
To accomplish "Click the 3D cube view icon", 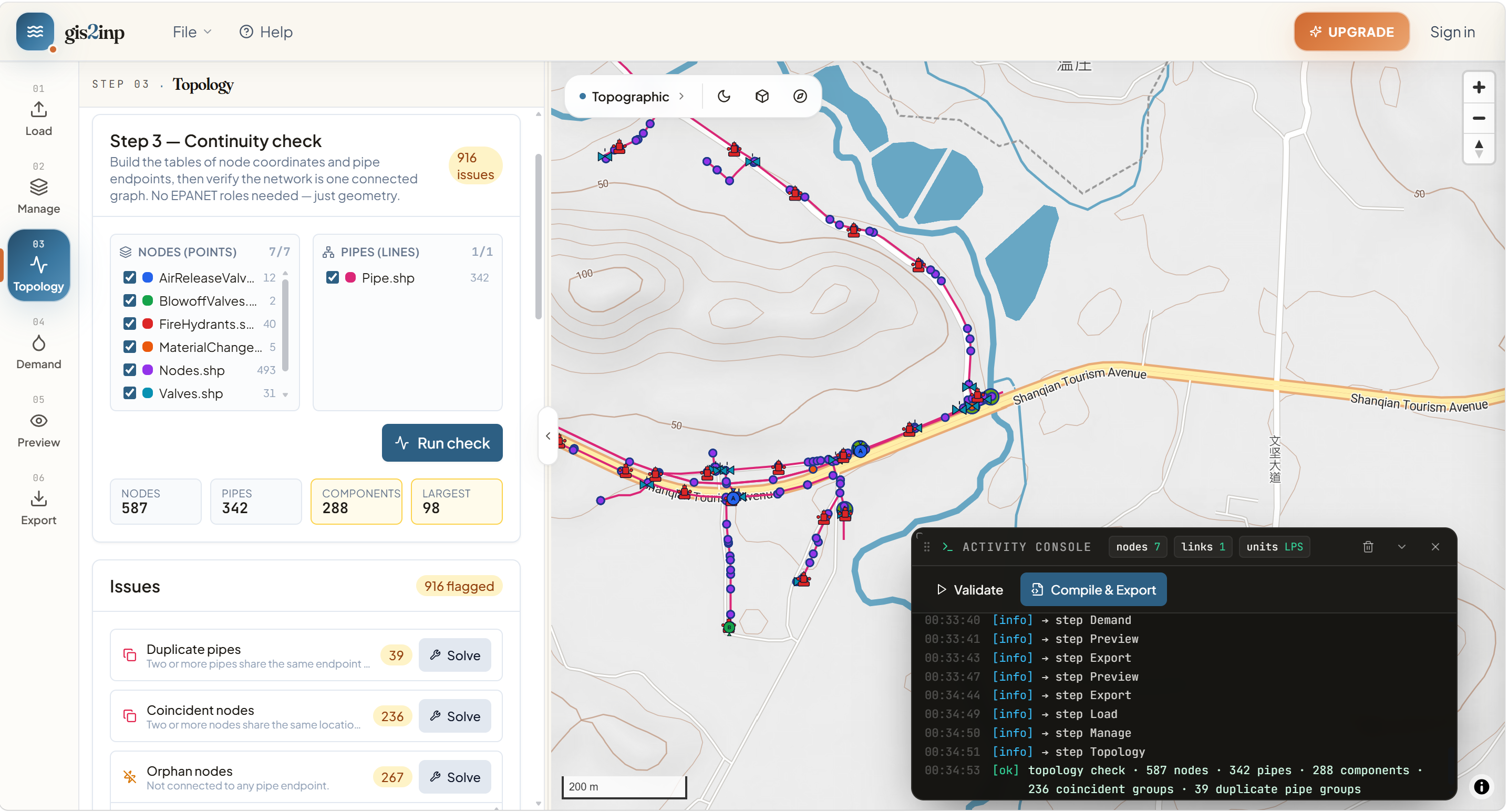I will click(761, 96).
